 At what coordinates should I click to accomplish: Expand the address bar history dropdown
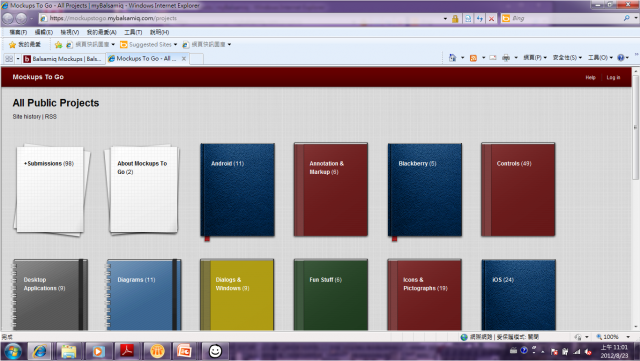(x=445, y=18)
